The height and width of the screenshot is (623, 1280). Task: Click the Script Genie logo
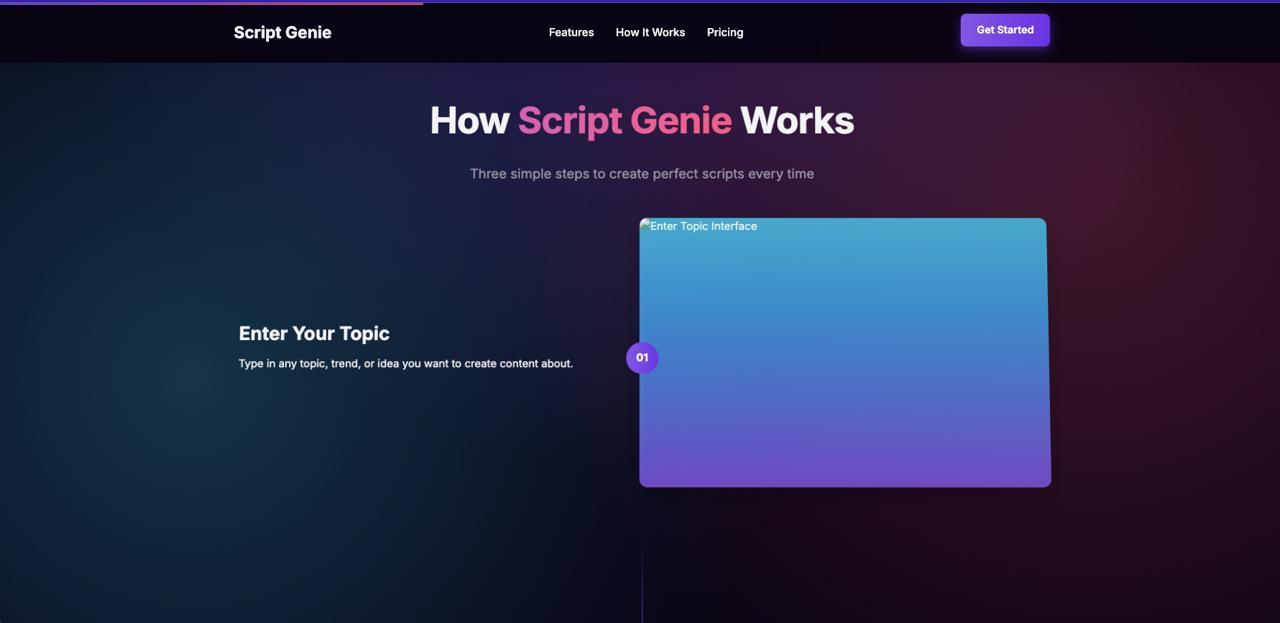click(282, 32)
